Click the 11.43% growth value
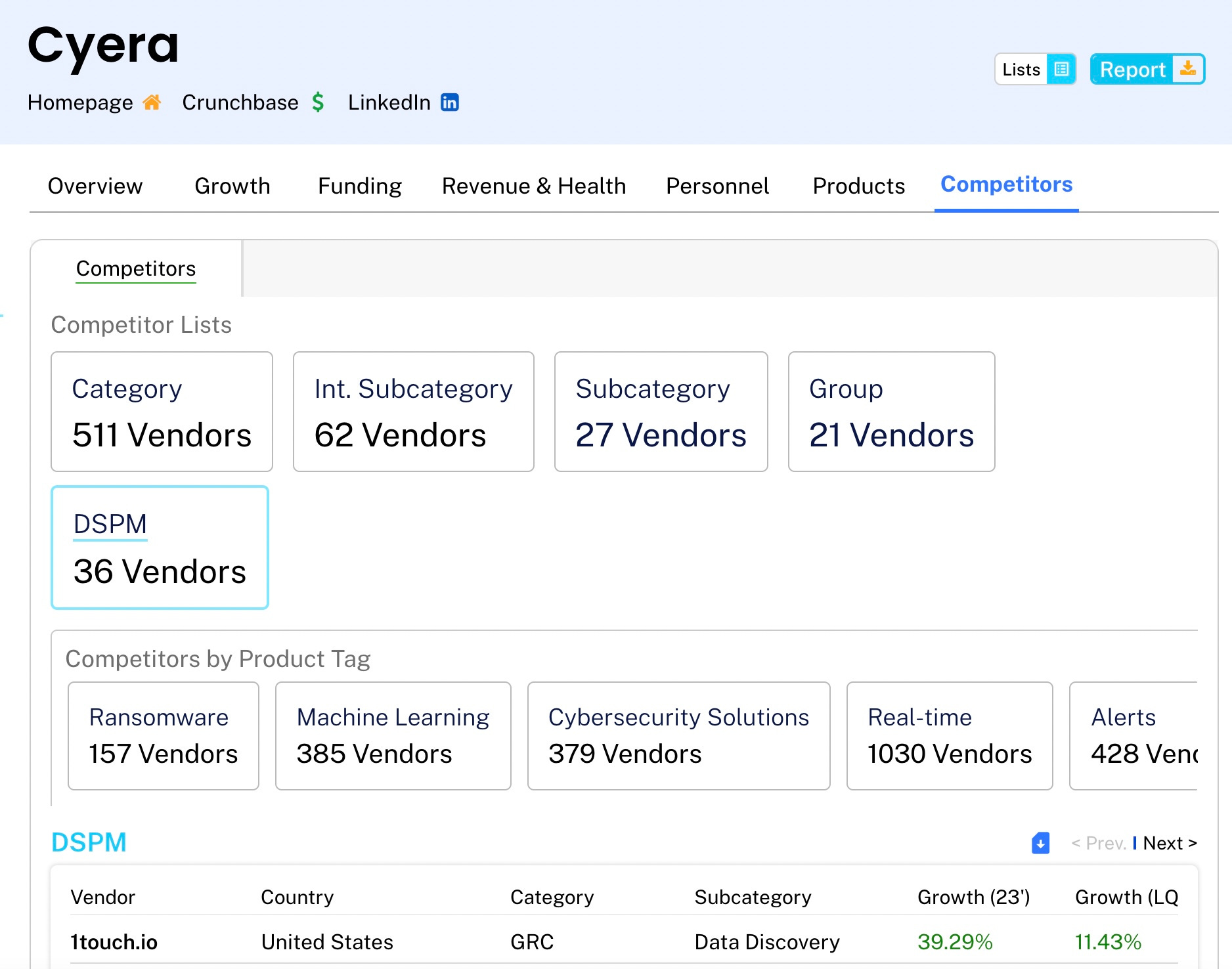This screenshot has height=969, width=1232. (1108, 942)
